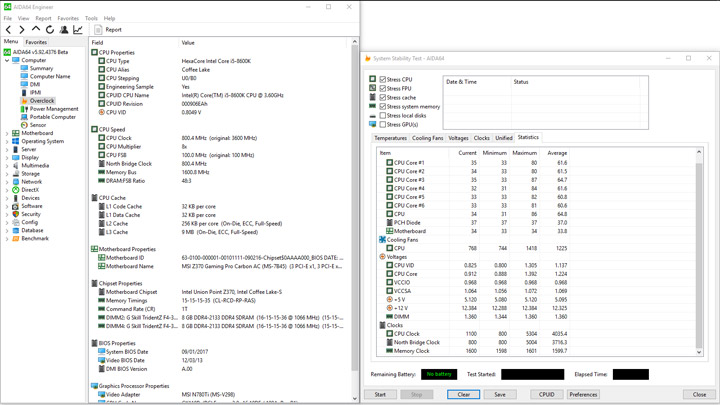Viewport: 720px width, 405px height.
Task: Select the Overclock tree item
Action: [42, 101]
